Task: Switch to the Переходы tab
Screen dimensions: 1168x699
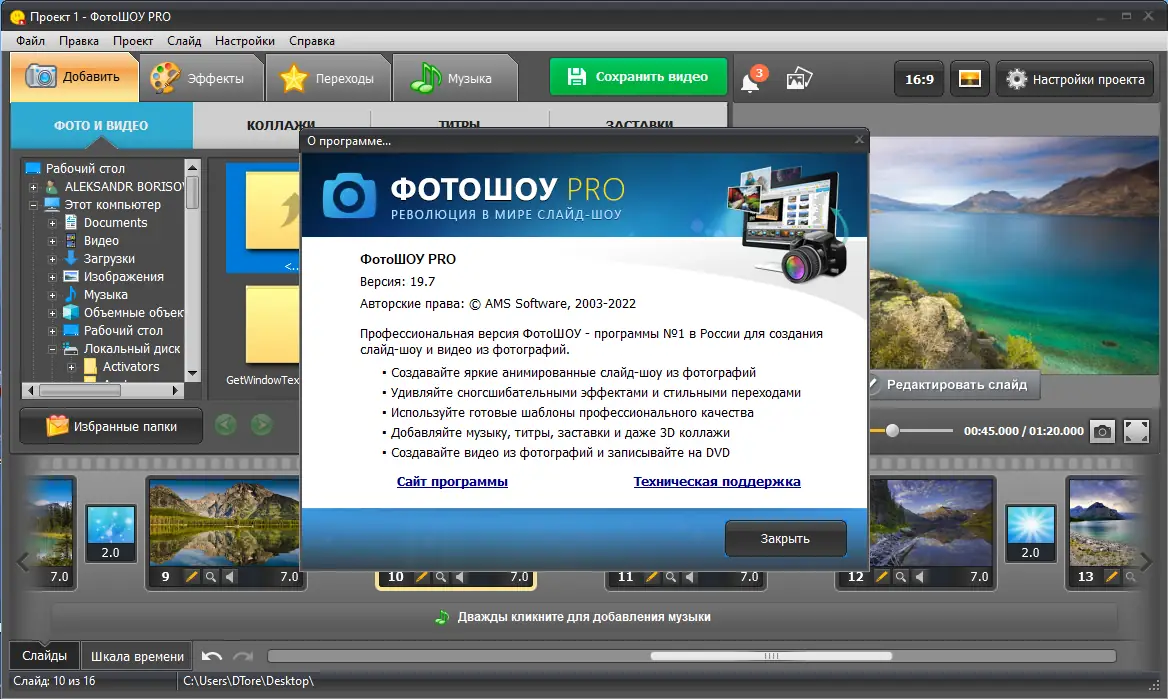Action: [328, 78]
